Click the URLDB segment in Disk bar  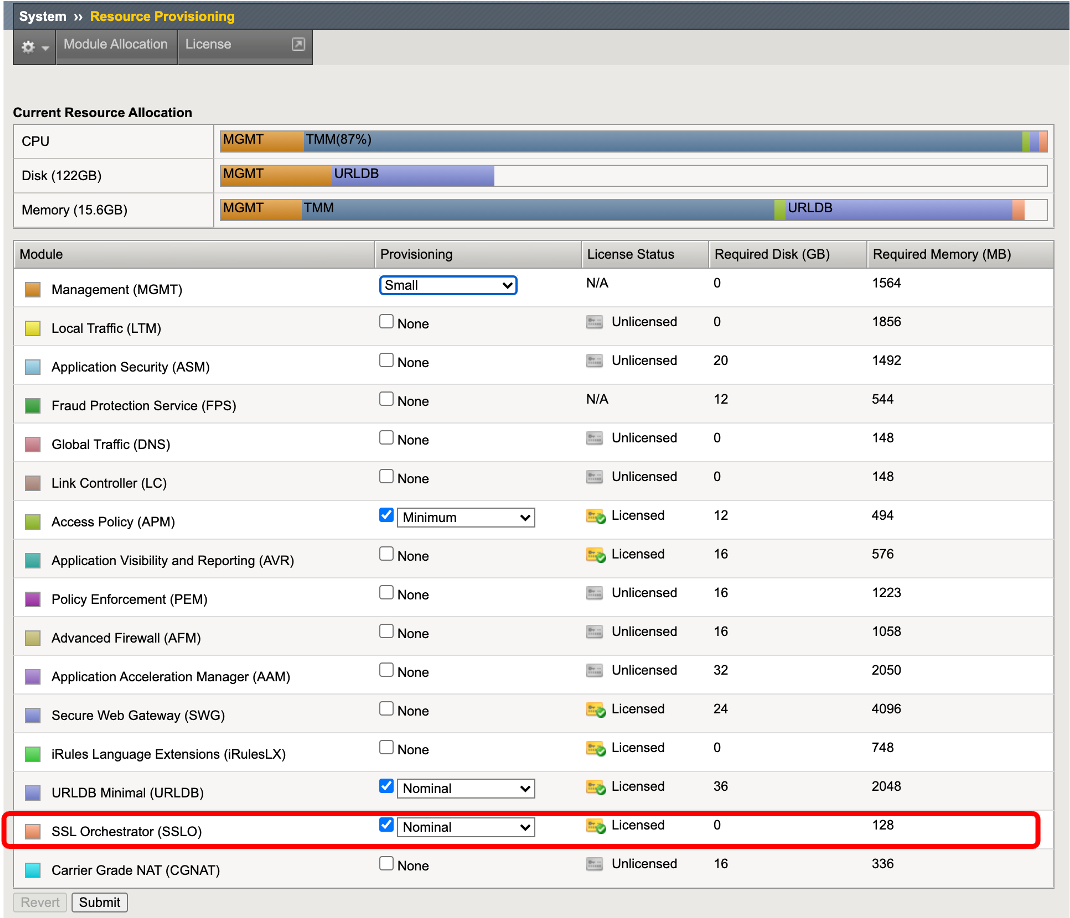tap(413, 175)
